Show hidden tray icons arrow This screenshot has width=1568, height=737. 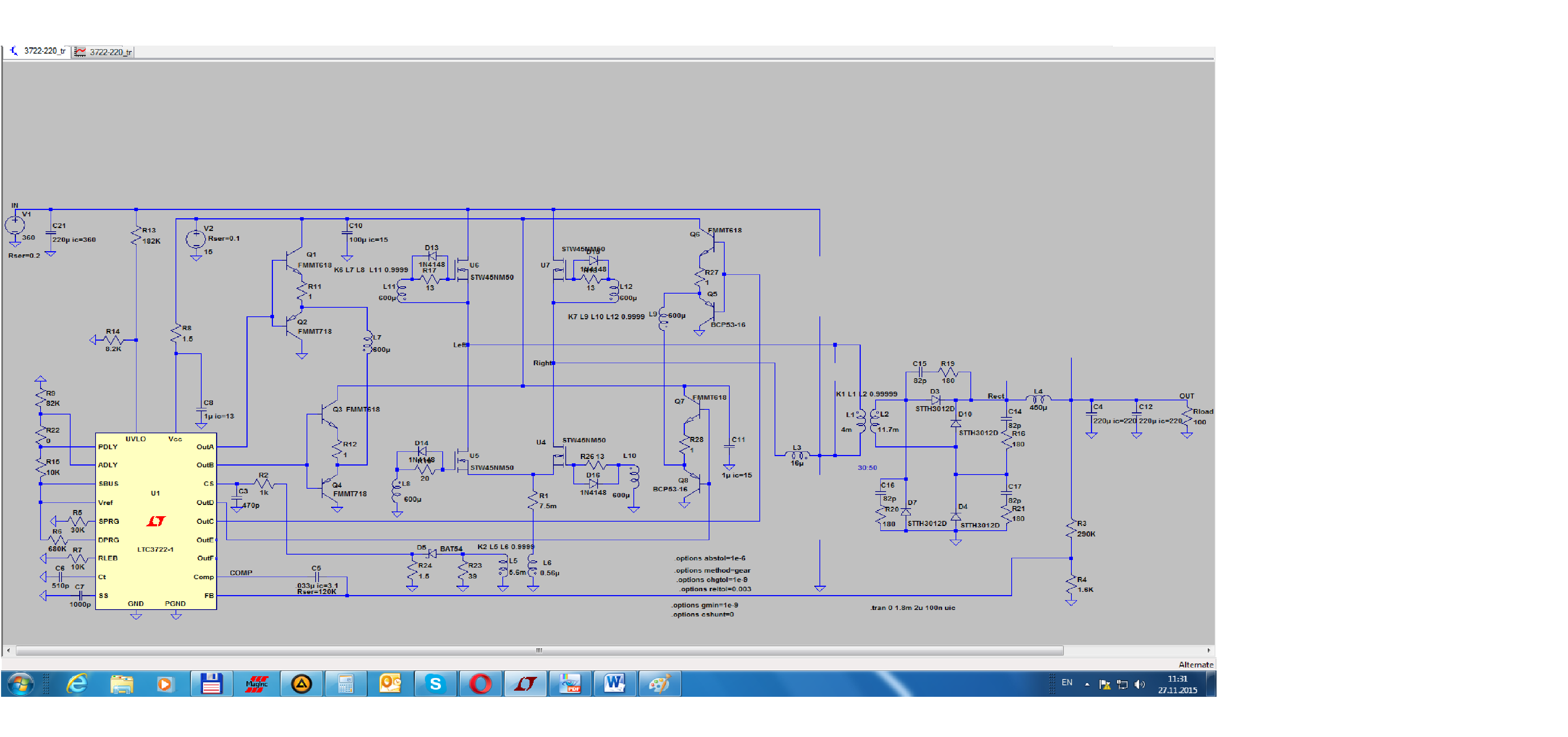click(1087, 684)
